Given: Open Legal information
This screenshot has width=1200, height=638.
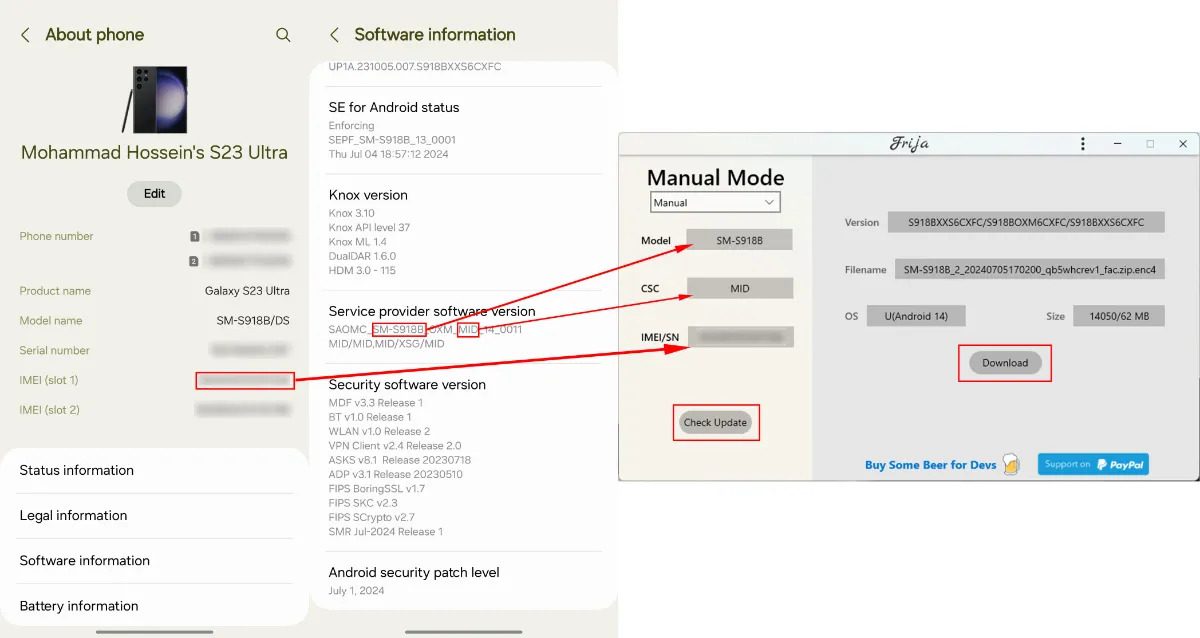Looking at the screenshot, I should [x=155, y=516].
